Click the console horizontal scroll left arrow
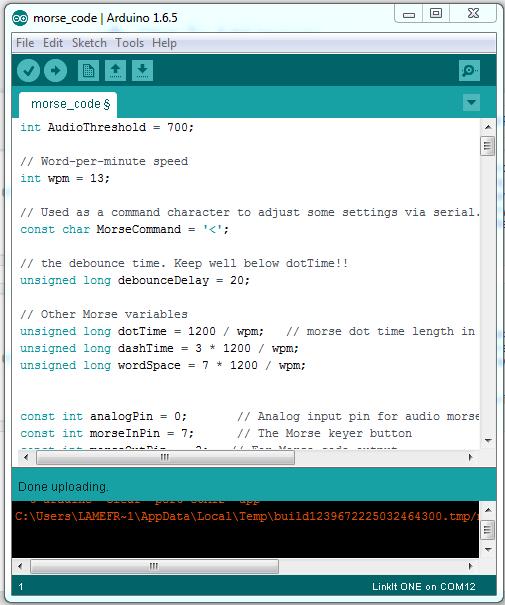505x605 pixels. [x=20, y=566]
